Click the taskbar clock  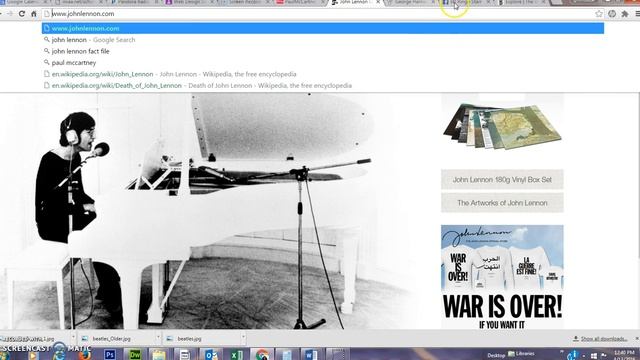tap(624, 354)
